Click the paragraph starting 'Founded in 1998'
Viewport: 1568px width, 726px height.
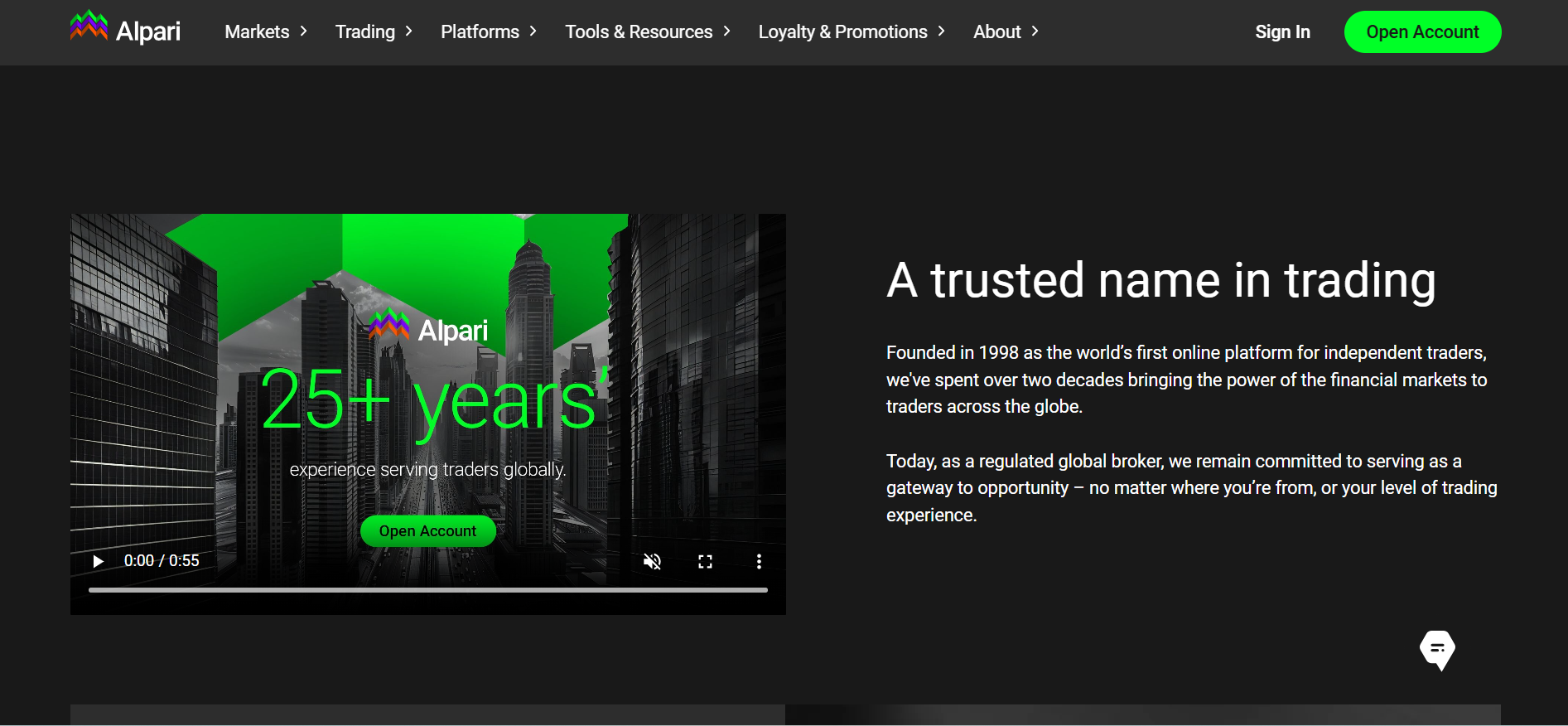coord(1187,380)
